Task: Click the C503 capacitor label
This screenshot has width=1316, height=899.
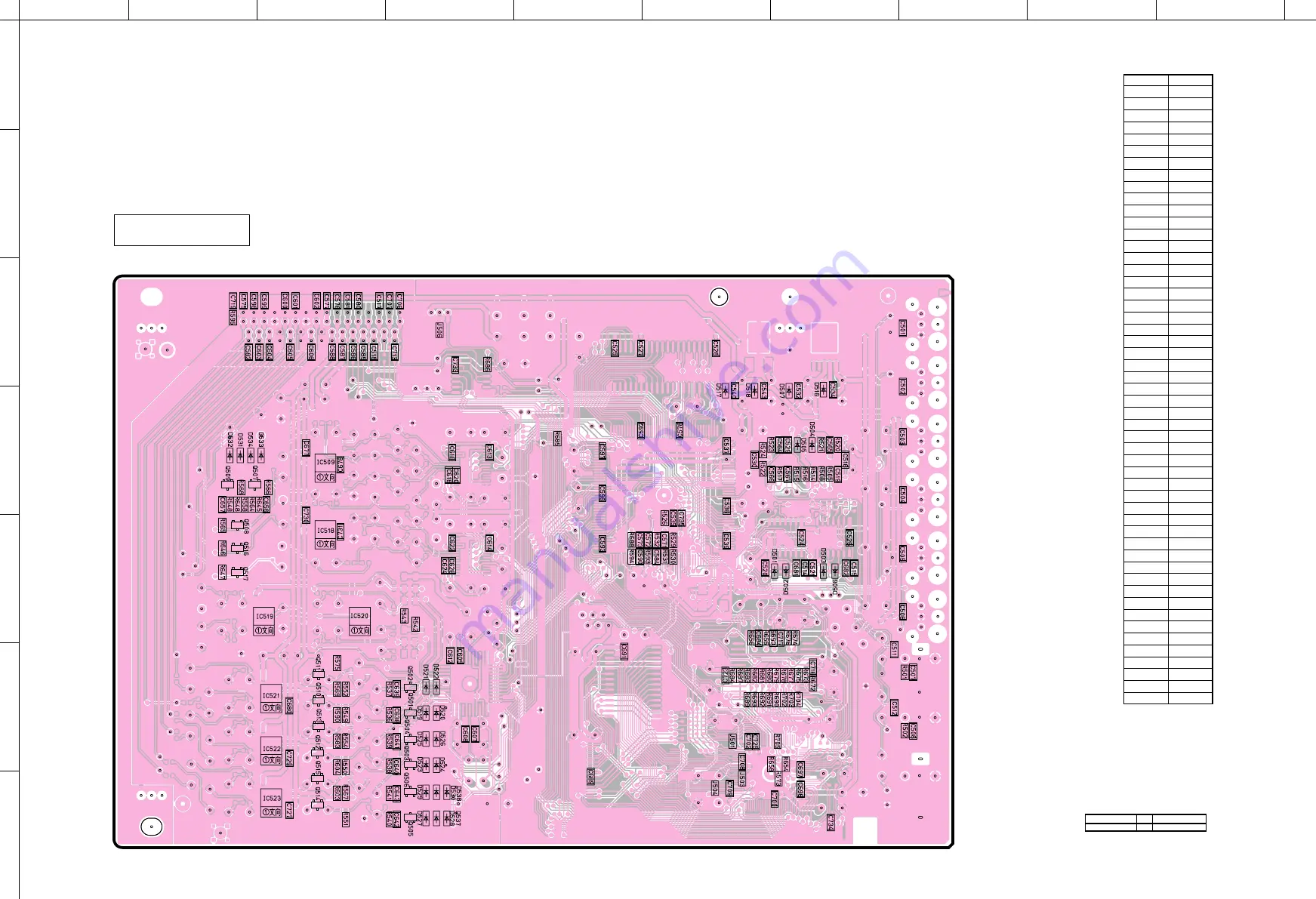Action: click(x=902, y=437)
